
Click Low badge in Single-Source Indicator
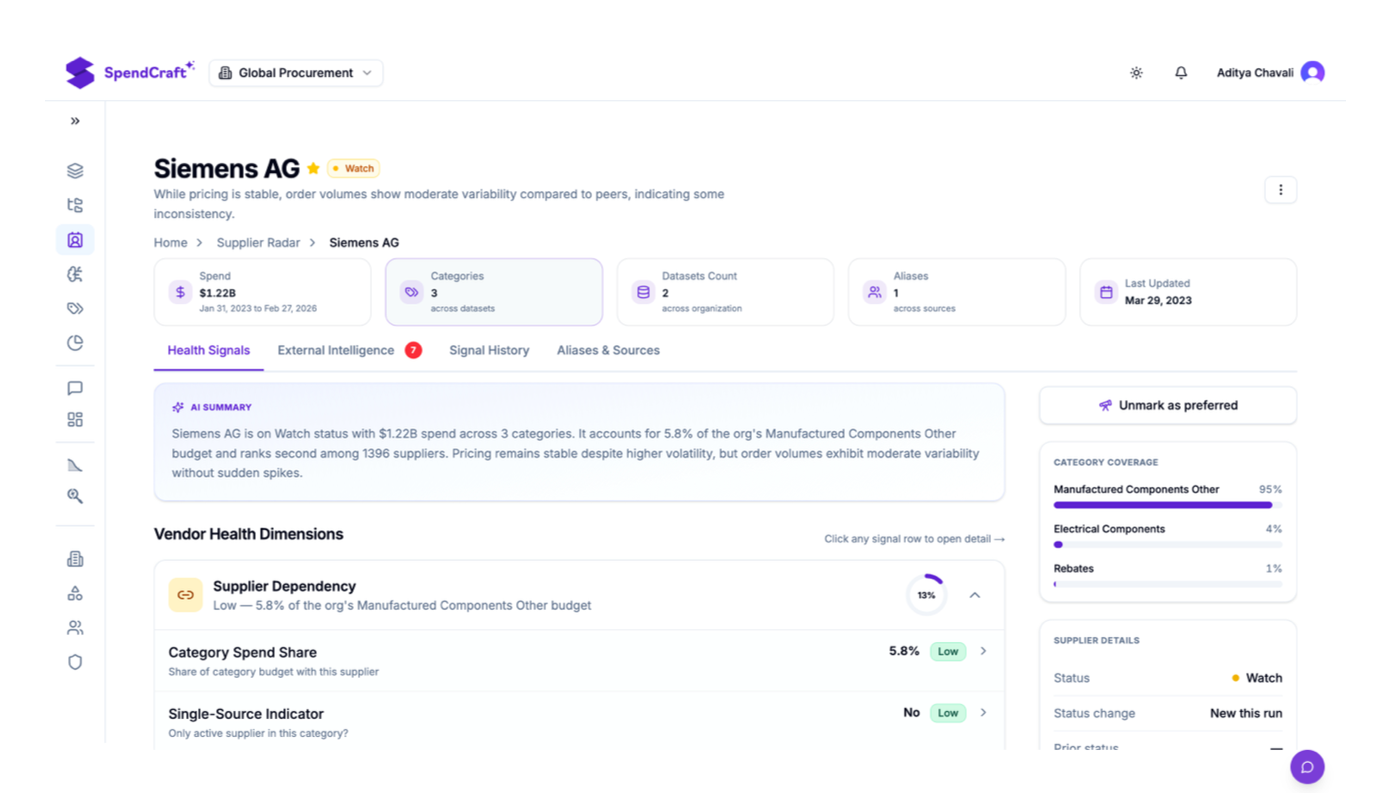(x=948, y=713)
